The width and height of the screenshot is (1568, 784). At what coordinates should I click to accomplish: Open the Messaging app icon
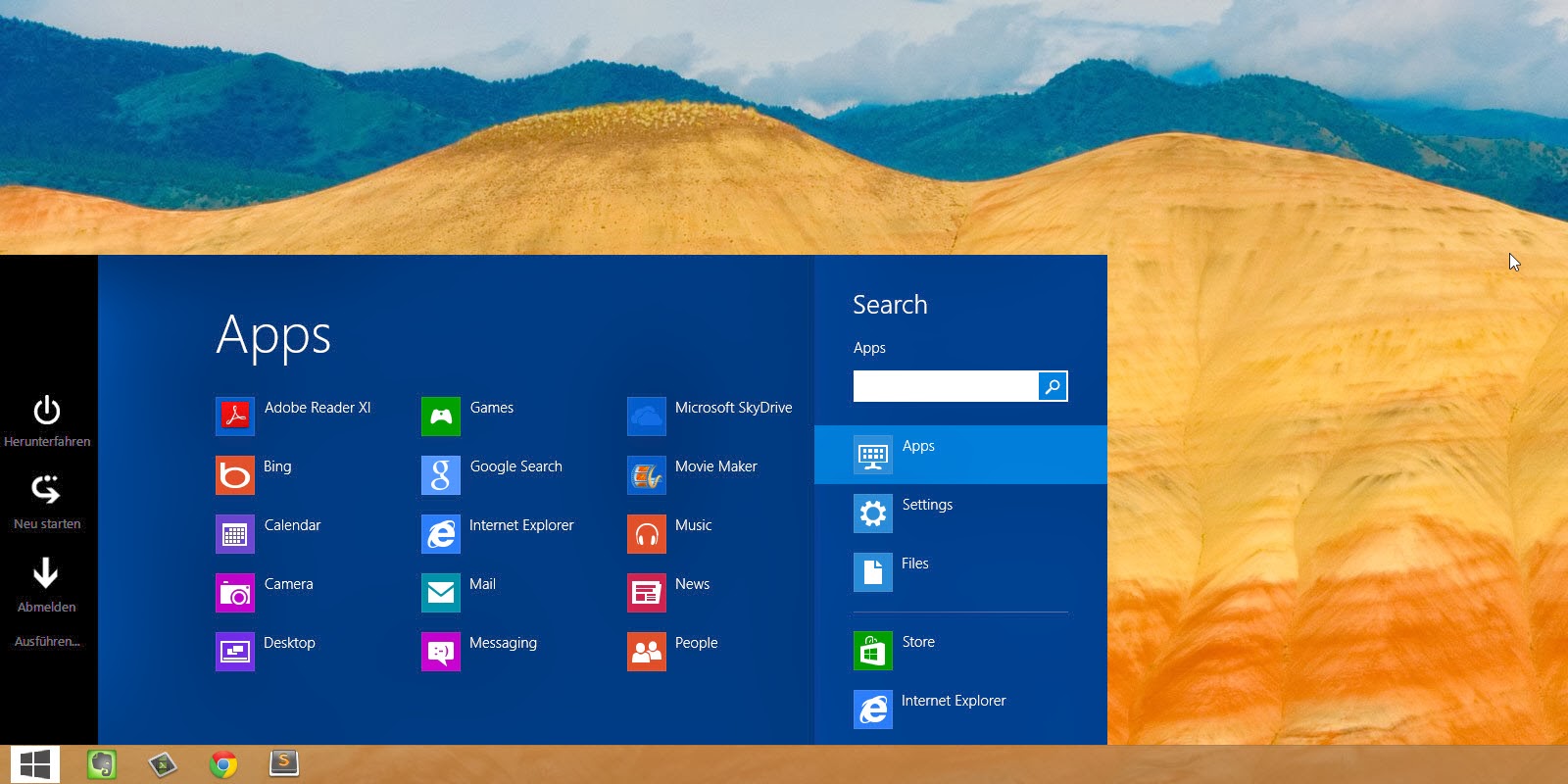tap(441, 652)
